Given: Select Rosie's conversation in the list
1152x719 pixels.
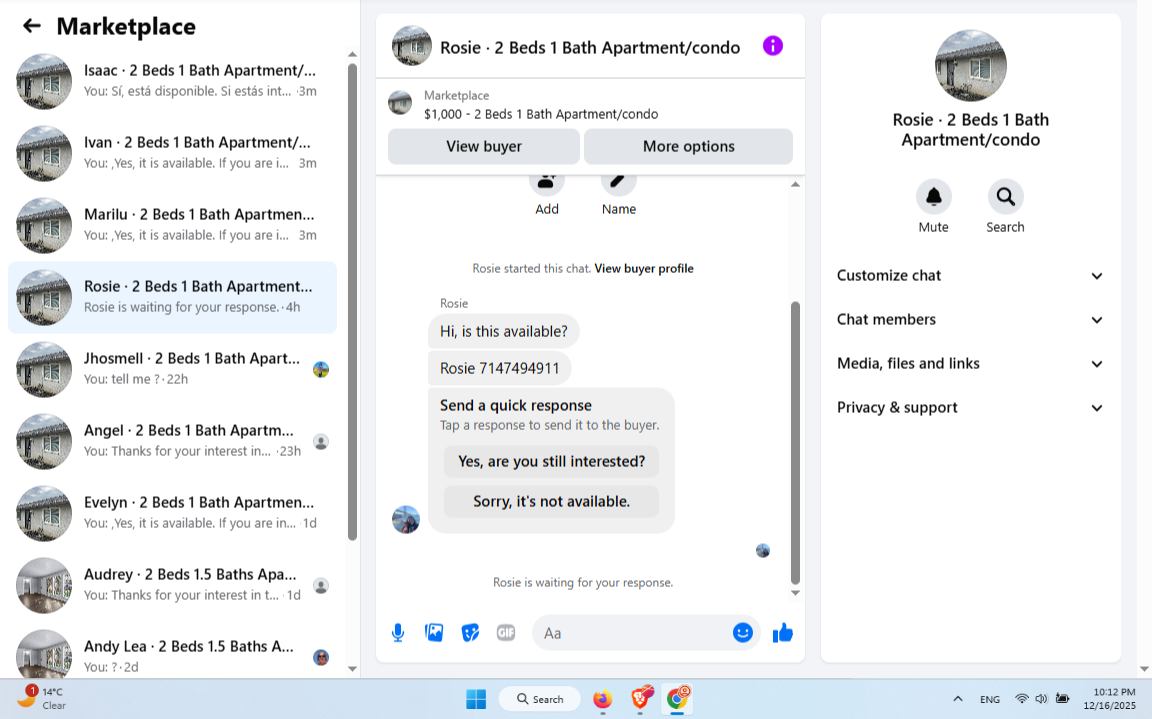Looking at the screenshot, I should [x=173, y=297].
